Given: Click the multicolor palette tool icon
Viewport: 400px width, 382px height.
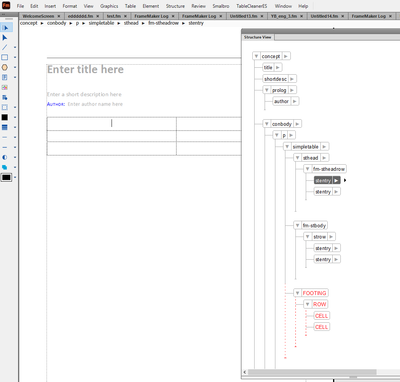Looking at the screenshot, I should [x=5, y=87].
